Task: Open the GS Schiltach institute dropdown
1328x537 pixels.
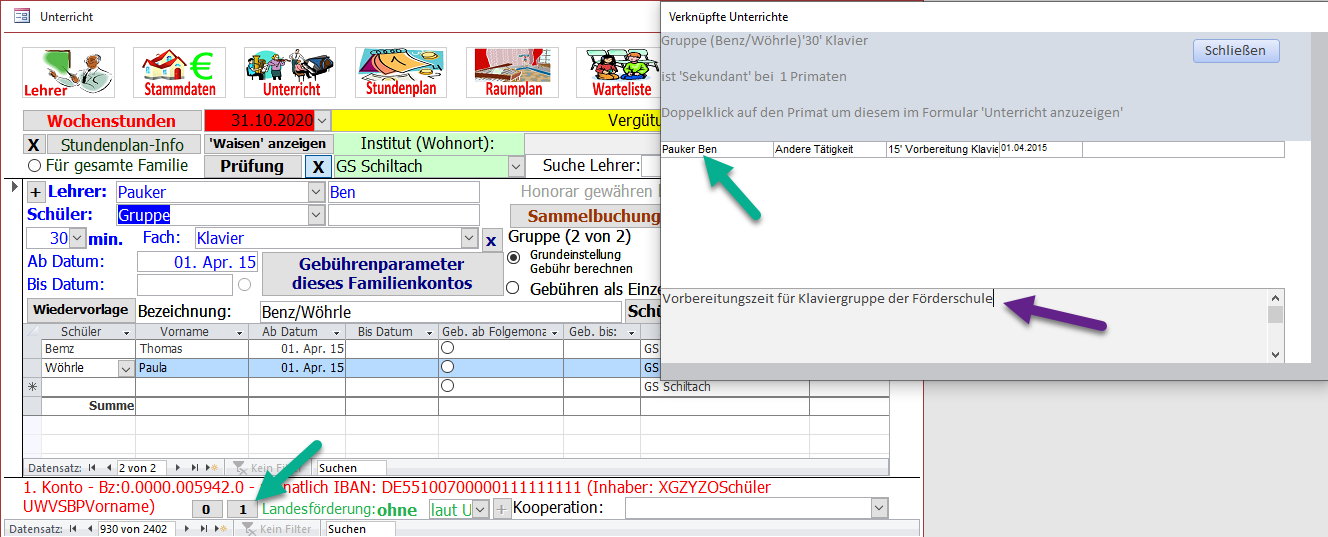Action: click(x=516, y=167)
